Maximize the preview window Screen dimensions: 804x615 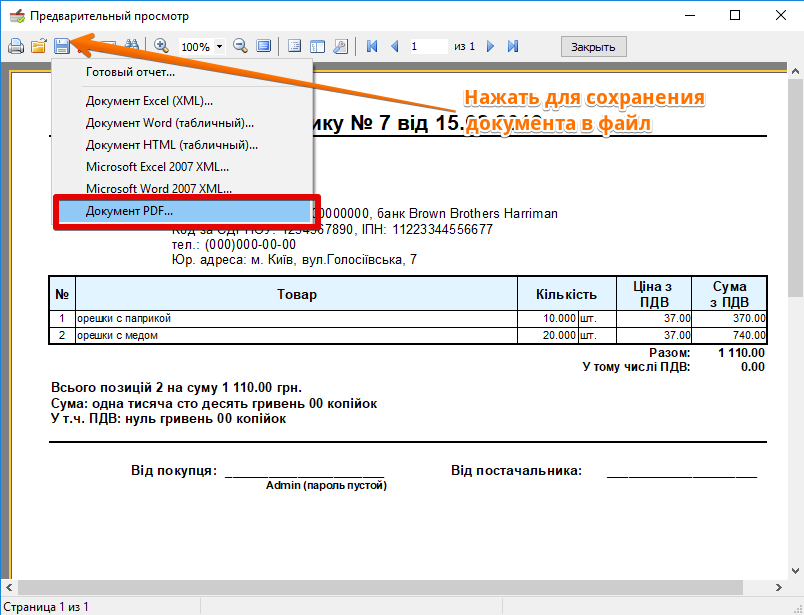[x=735, y=15]
